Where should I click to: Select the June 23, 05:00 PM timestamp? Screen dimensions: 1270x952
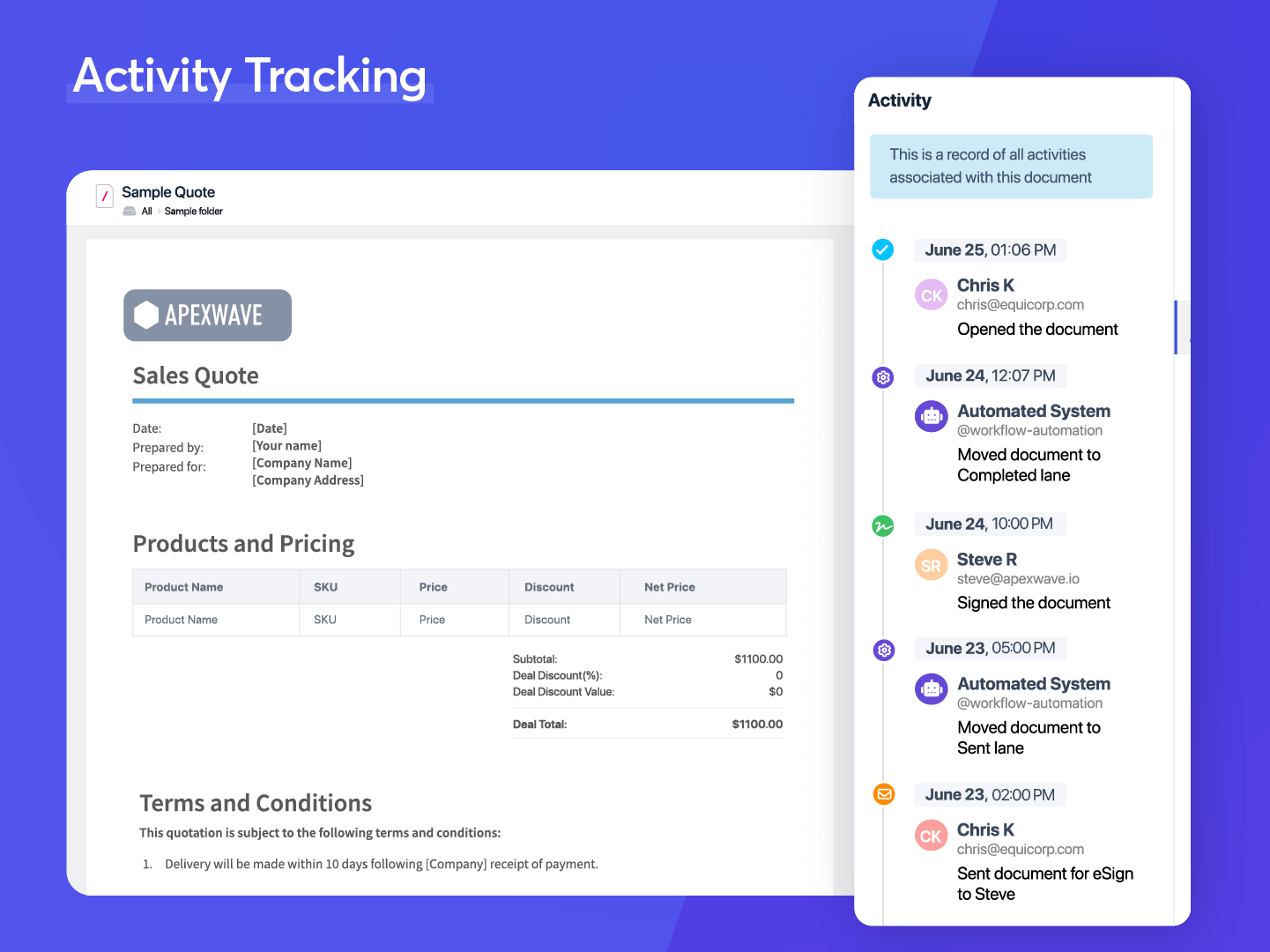991,649
